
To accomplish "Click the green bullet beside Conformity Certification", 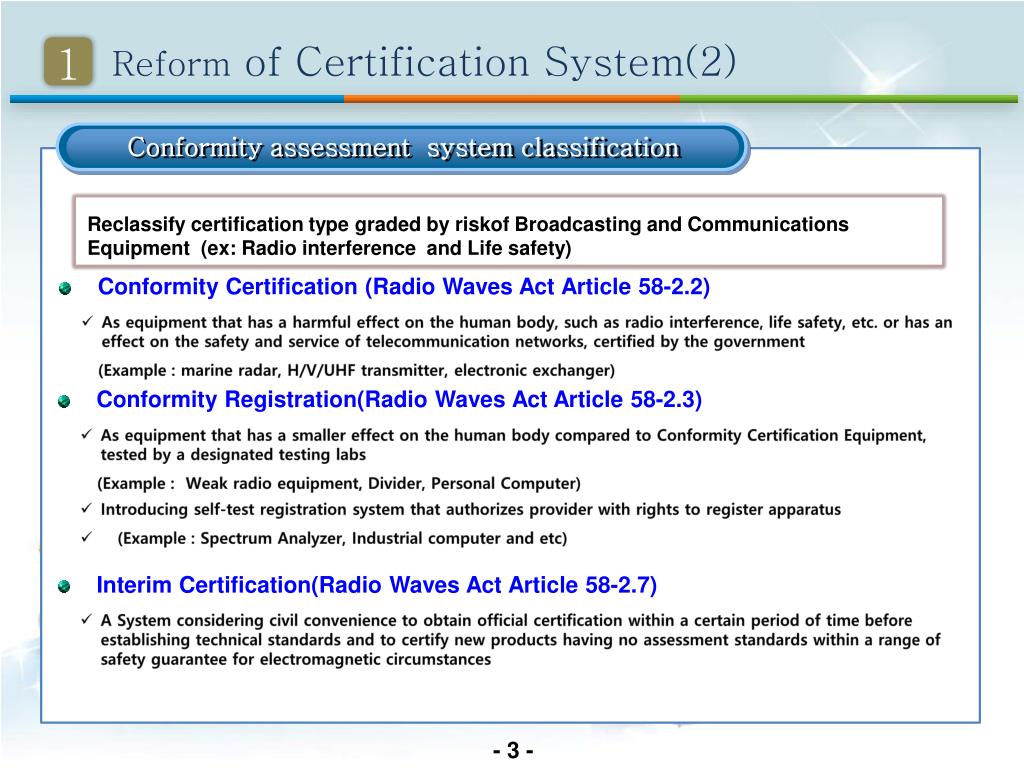I will click(x=65, y=288).
